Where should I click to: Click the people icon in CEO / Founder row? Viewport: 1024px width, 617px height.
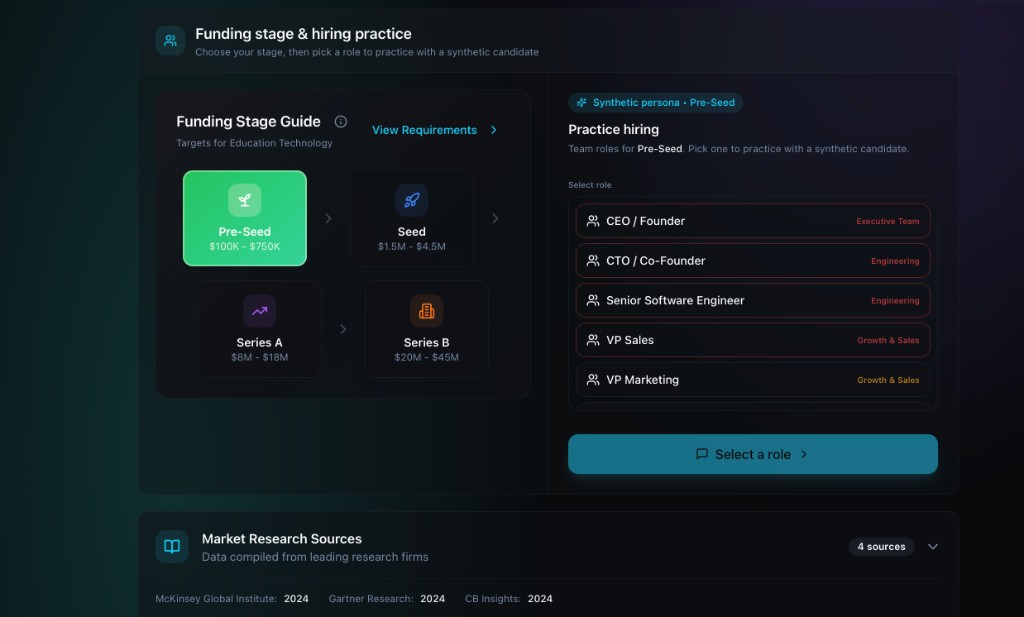click(x=593, y=221)
